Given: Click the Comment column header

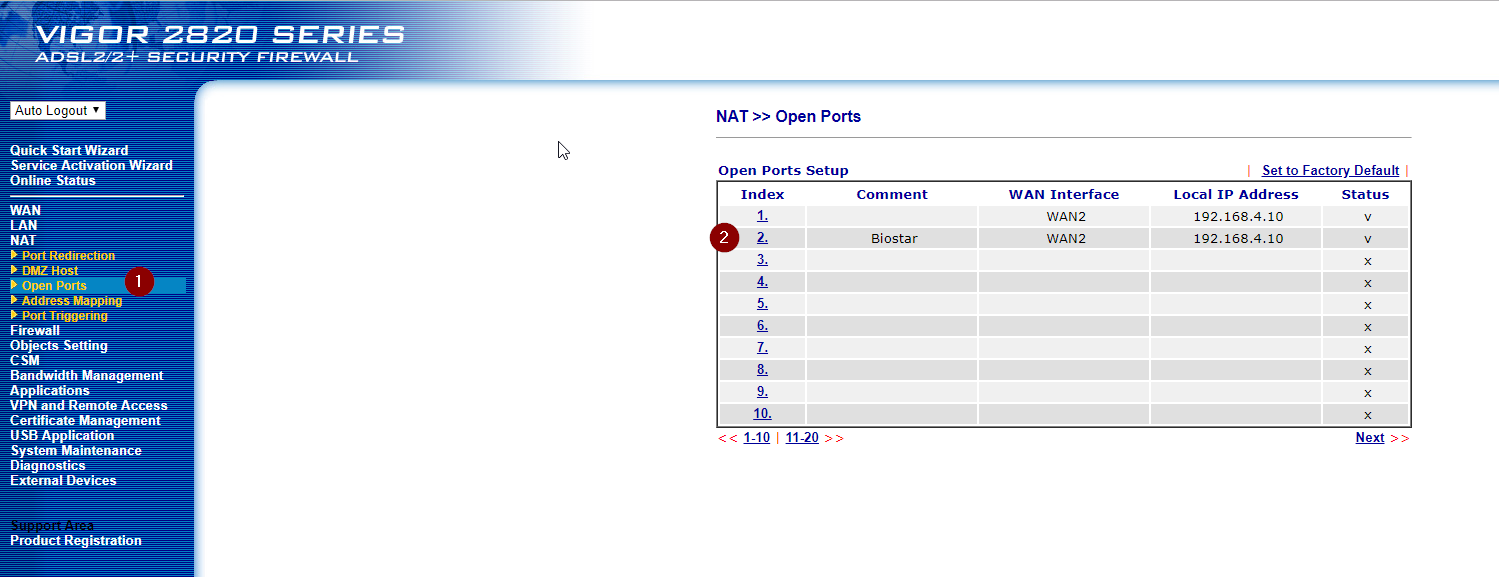Looking at the screenshot, I should [892, 195].
